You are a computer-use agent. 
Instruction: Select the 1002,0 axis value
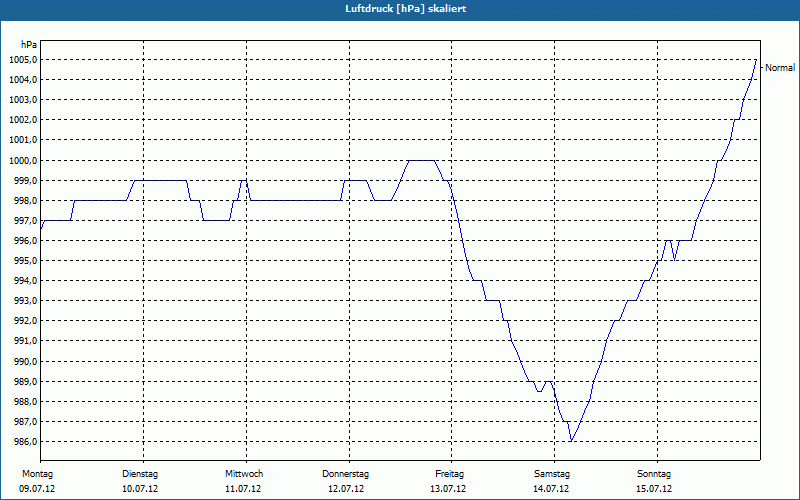click(23, 120)
